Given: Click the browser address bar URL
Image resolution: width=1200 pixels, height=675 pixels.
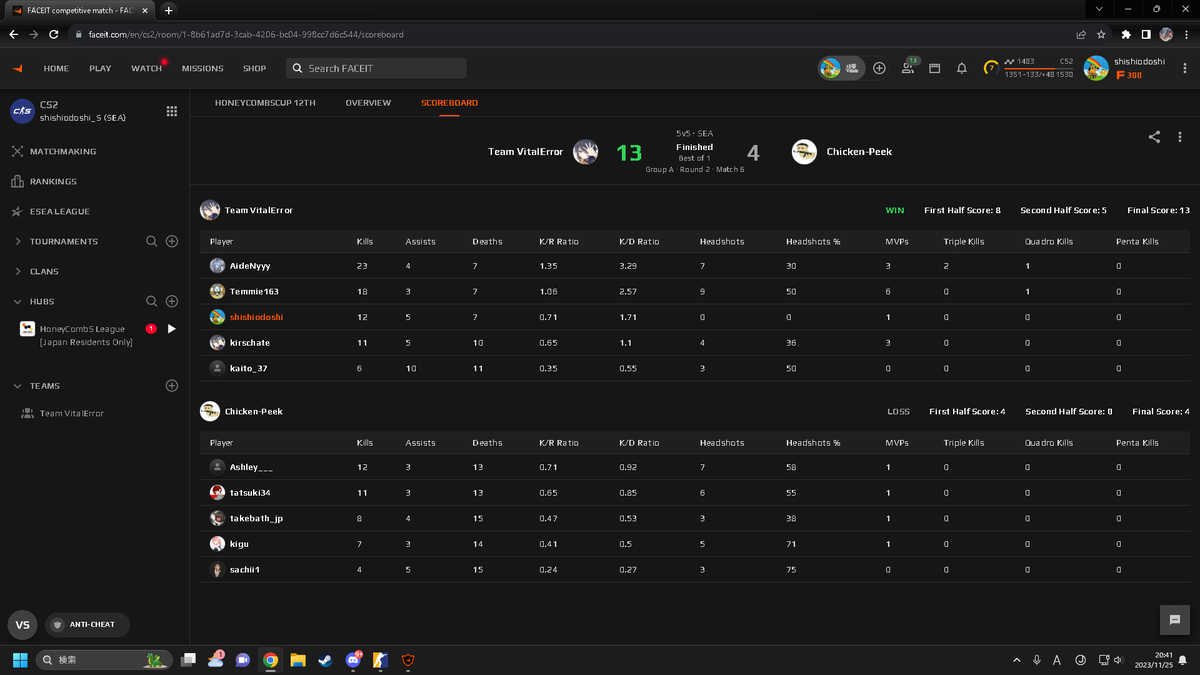Looking at the screenshot, I should (x=246, y=34).
